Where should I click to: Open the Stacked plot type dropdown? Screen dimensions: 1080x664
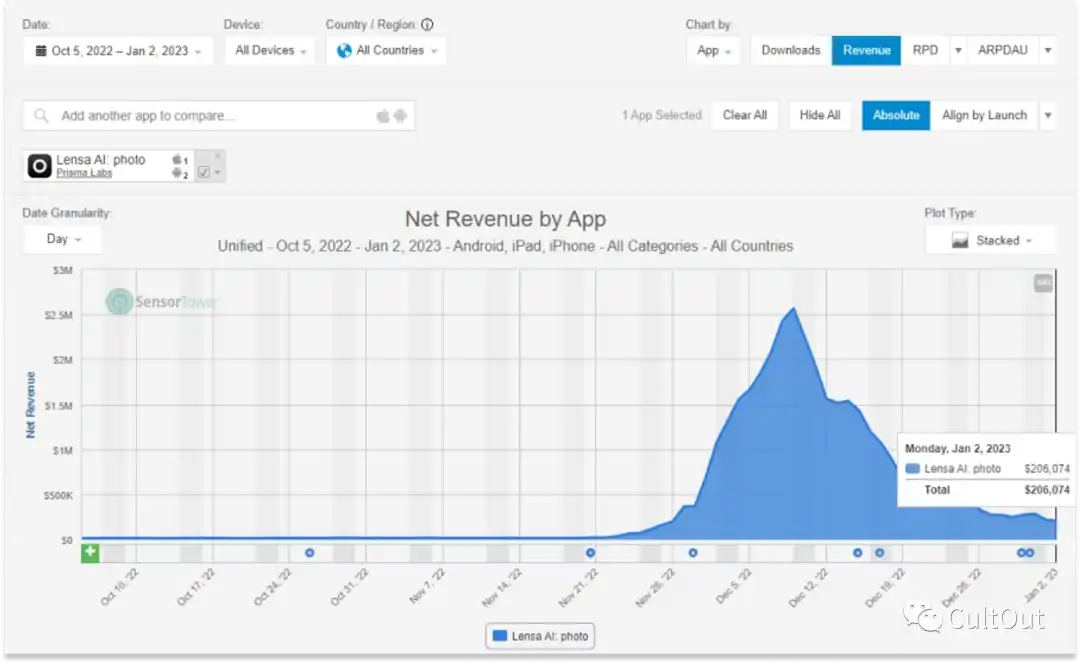click(x=990, y=240)
